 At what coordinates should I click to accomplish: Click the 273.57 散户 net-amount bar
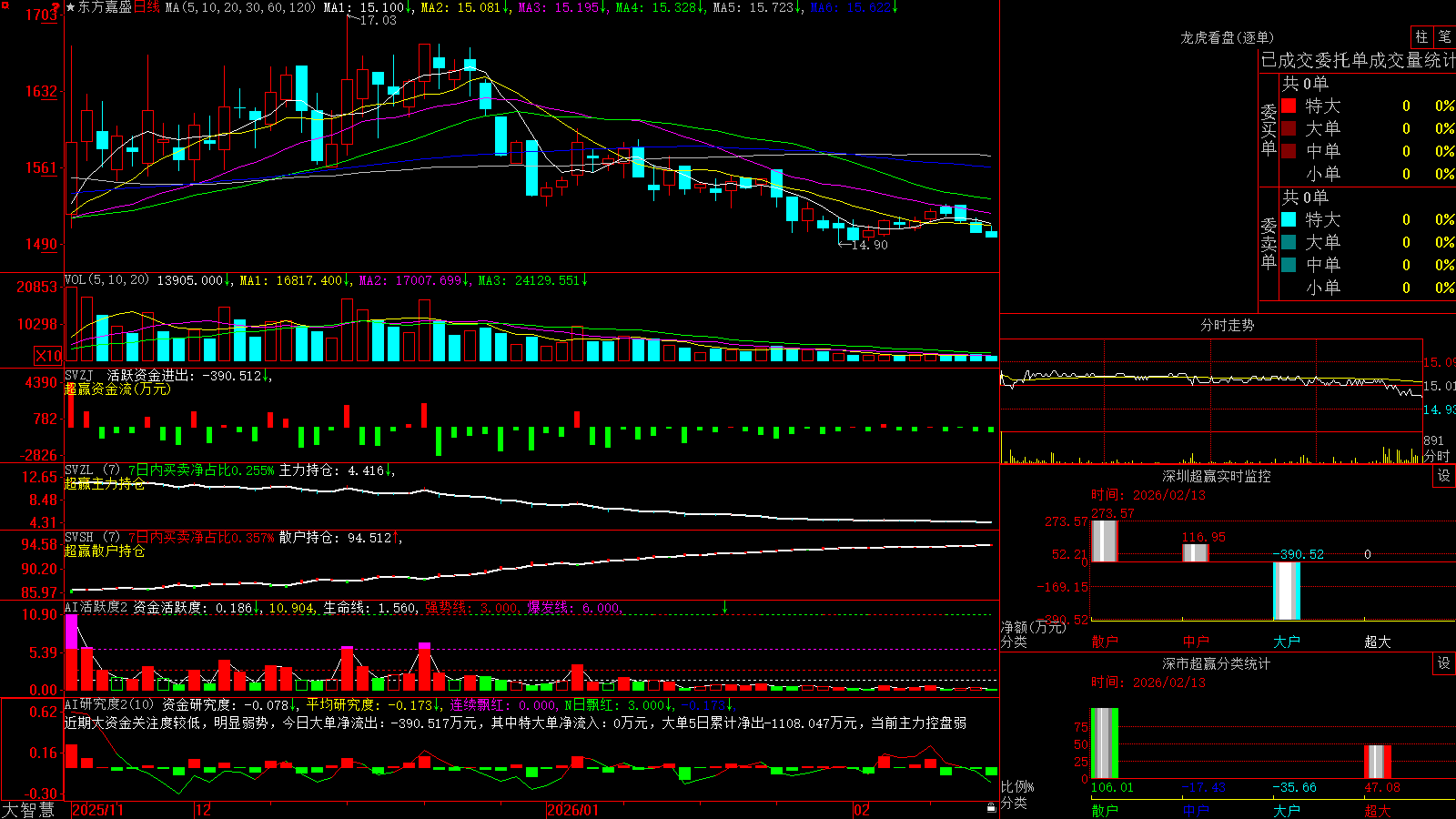[x=1104, y=541]
